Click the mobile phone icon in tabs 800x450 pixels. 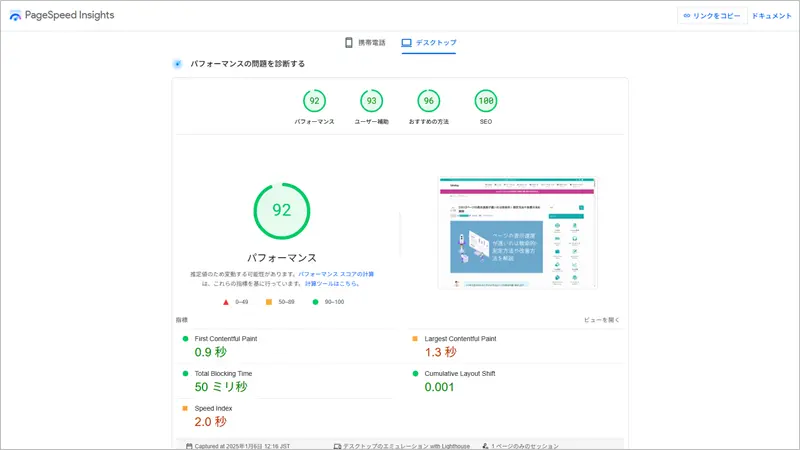coord(349,43)
